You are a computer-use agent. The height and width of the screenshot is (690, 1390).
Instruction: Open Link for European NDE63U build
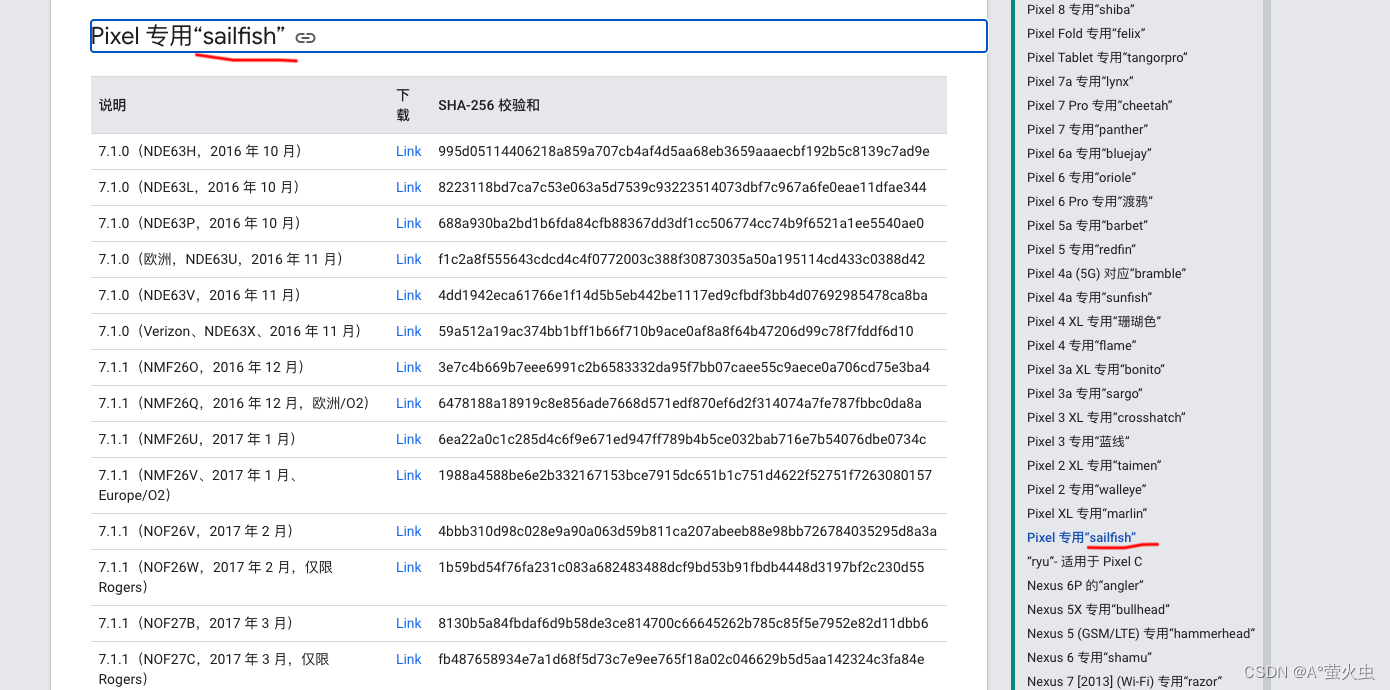(409, 259)
